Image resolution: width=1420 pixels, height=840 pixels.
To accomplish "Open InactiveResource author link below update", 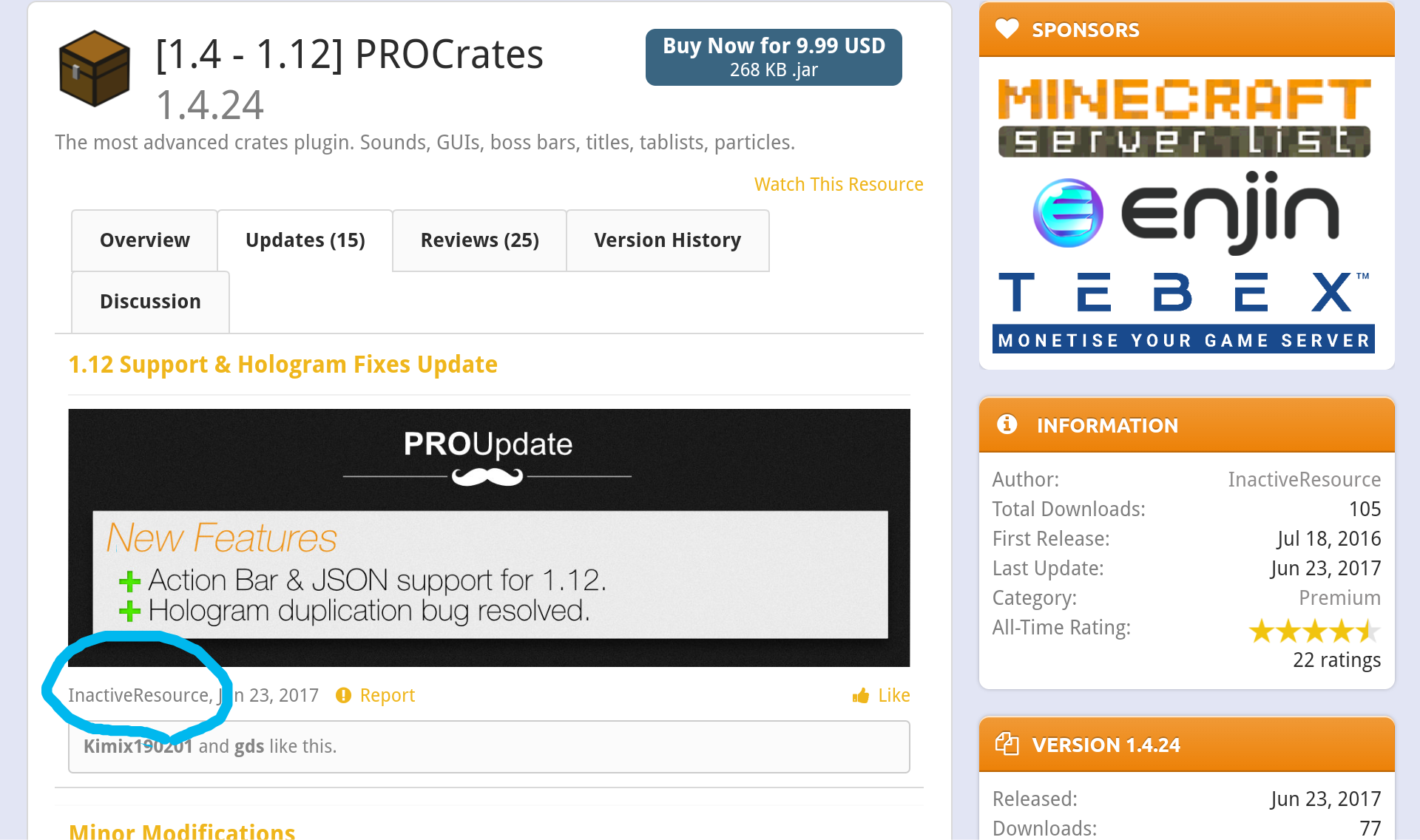I will [x=140, y=695].
